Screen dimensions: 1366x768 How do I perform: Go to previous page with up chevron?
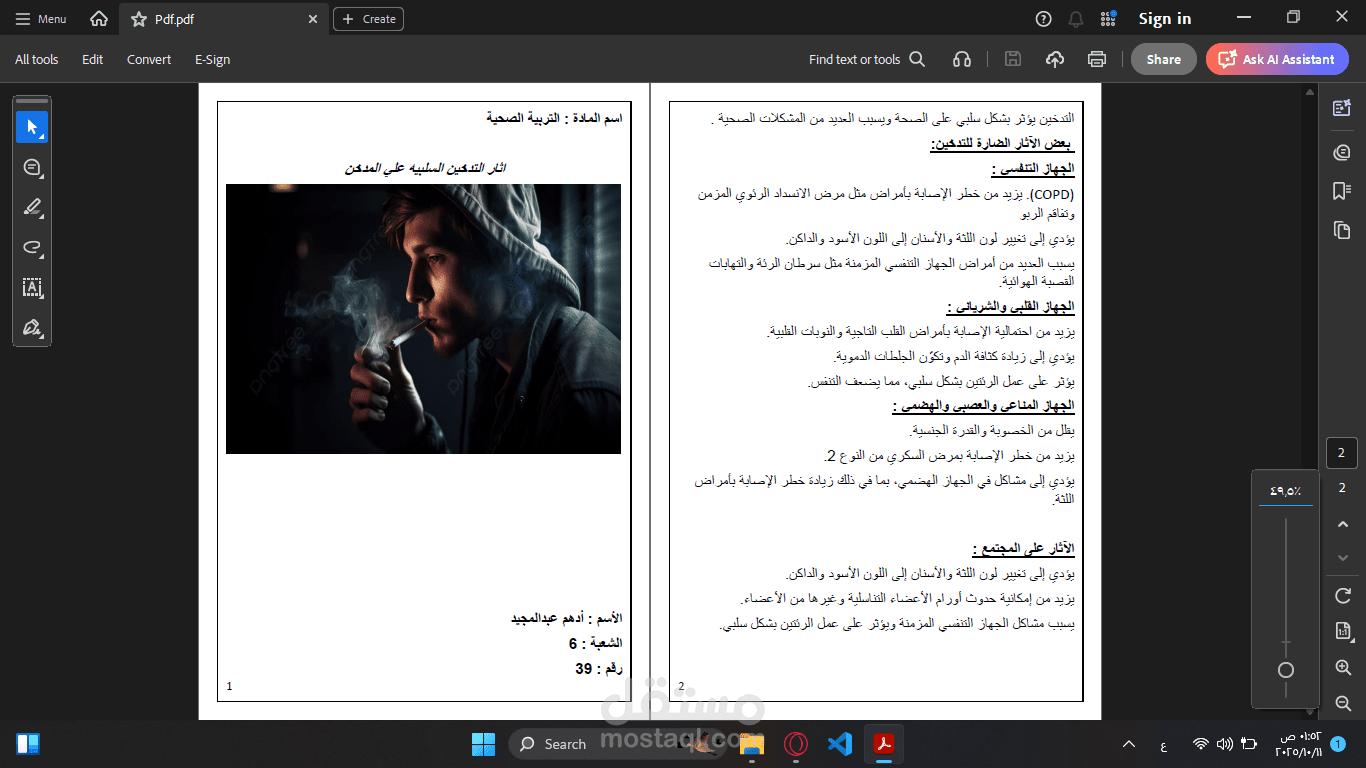(1343, 524)
